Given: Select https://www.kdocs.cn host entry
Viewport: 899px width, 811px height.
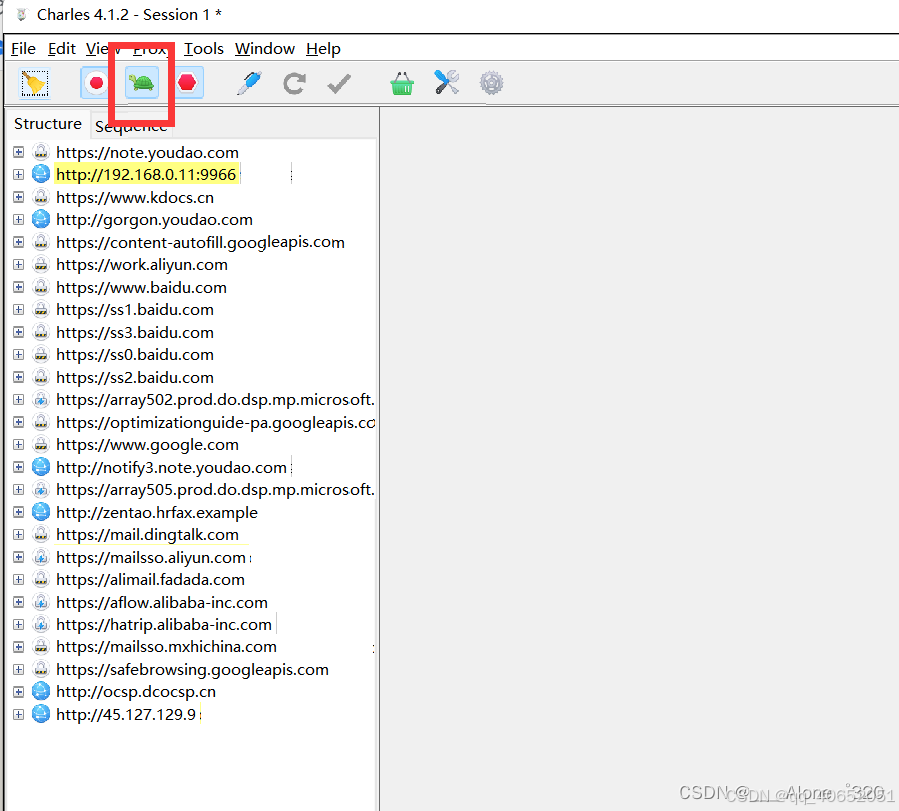Looking at the screenshot, I should point(135,198).
